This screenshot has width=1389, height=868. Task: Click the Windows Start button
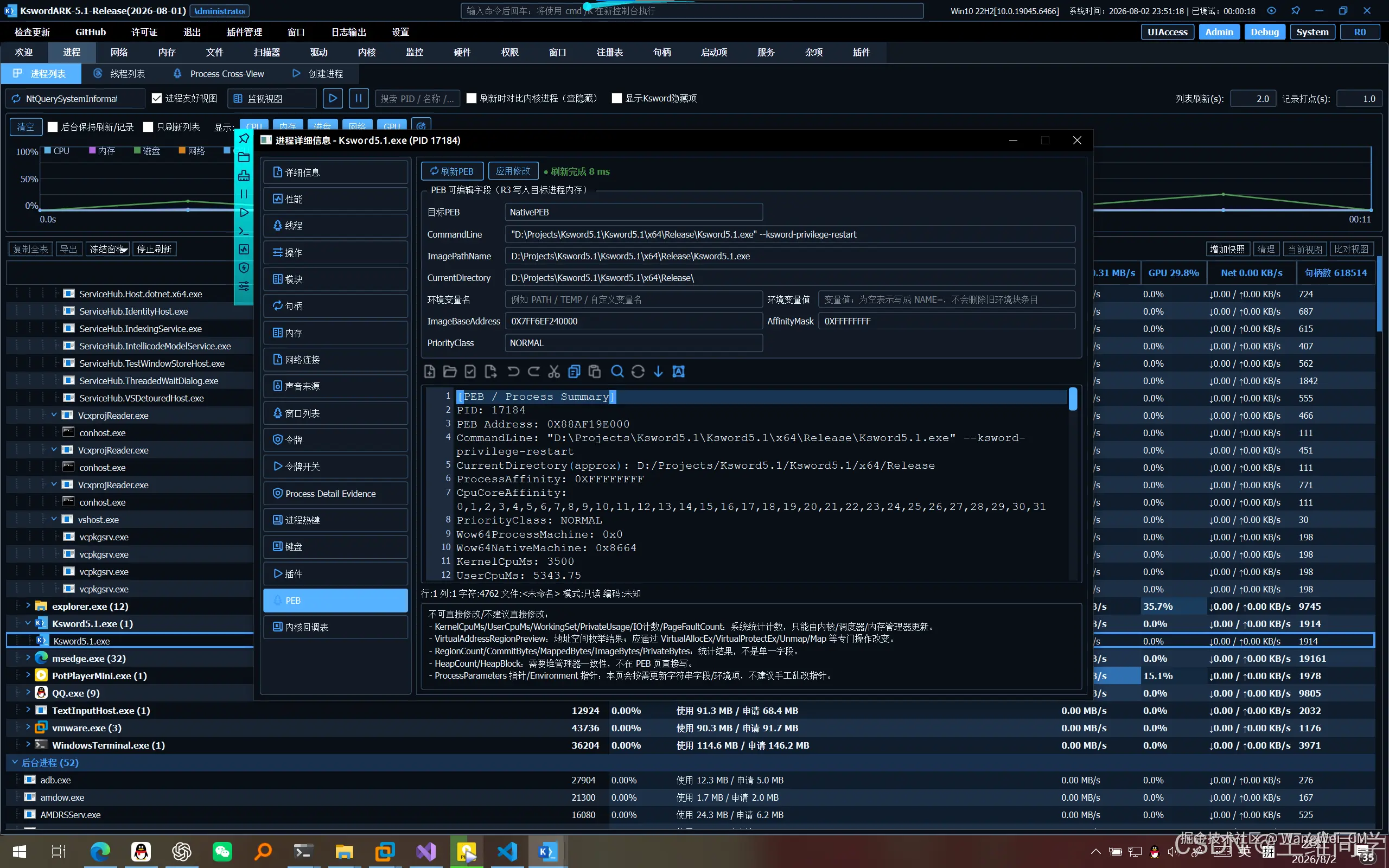19,851
